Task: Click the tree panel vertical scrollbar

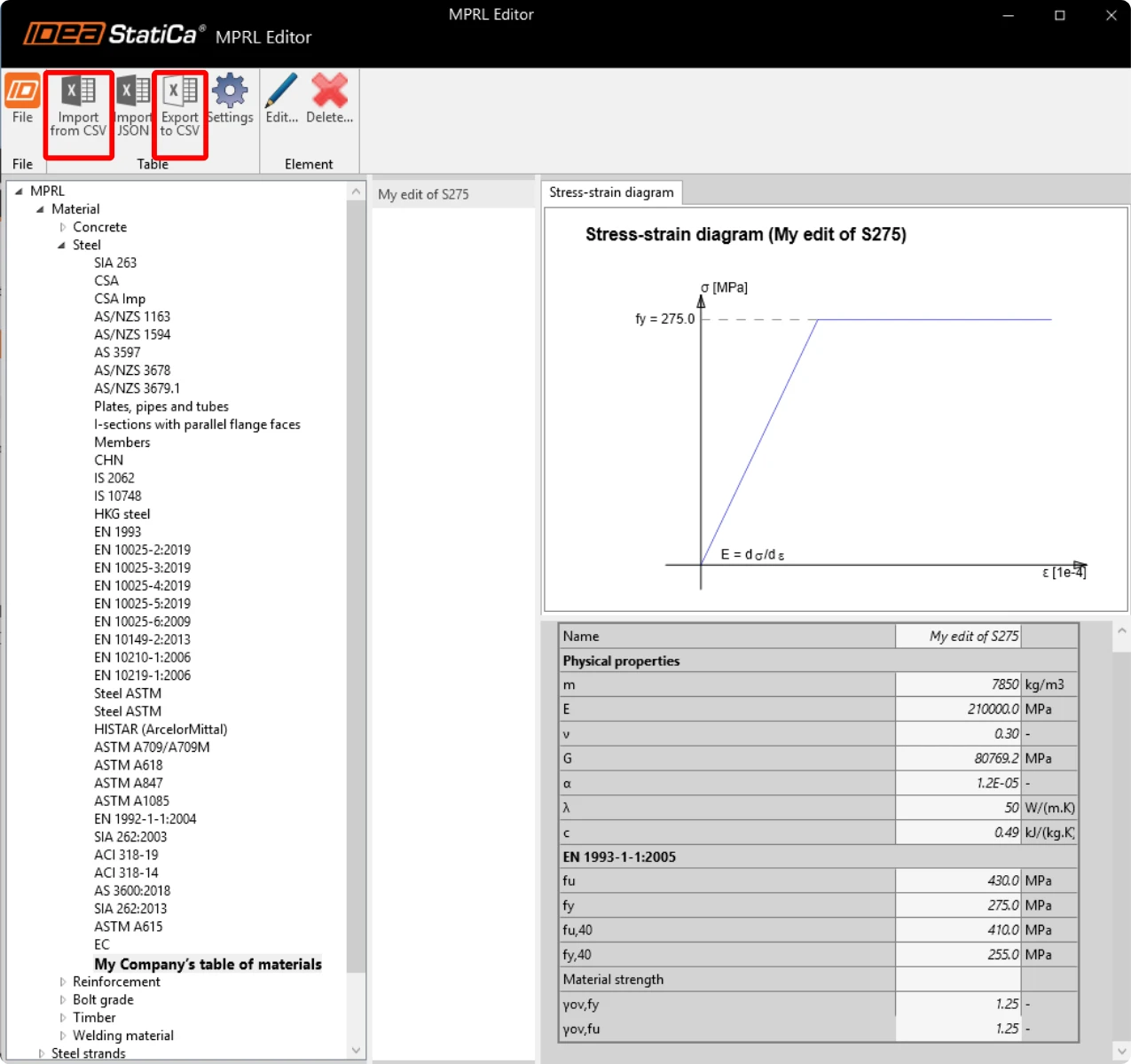Action: (x=356, y=621)
